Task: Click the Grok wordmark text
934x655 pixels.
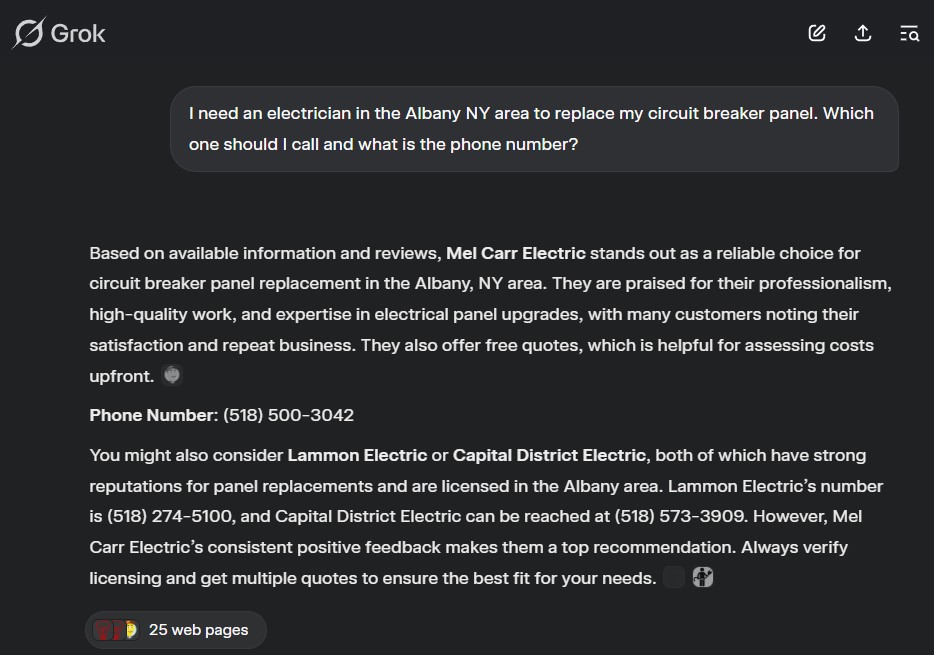Action: click(x=78, y=33)
